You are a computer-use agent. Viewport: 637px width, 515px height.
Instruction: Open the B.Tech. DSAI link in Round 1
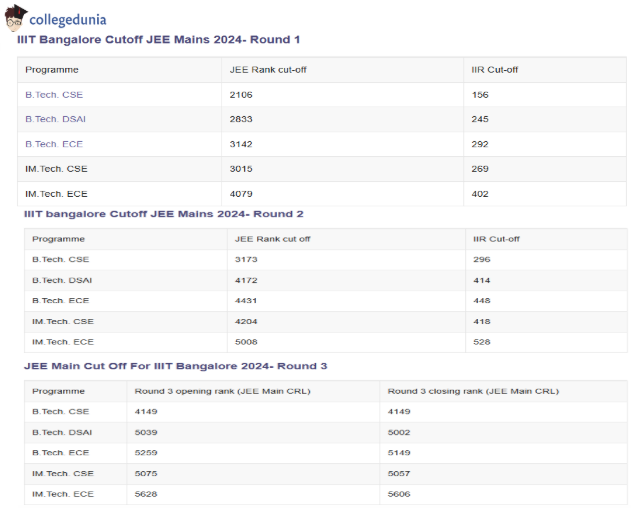[x=56, y=119]
